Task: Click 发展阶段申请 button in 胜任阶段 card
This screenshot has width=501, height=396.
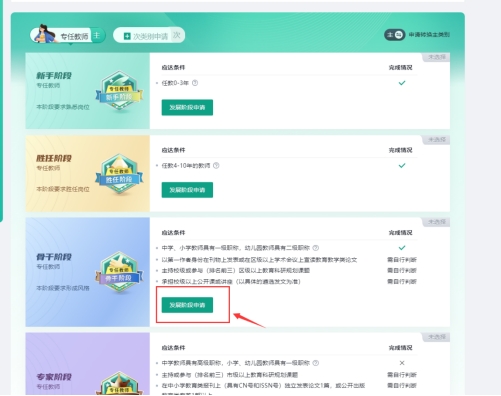Action: point(187,190)
